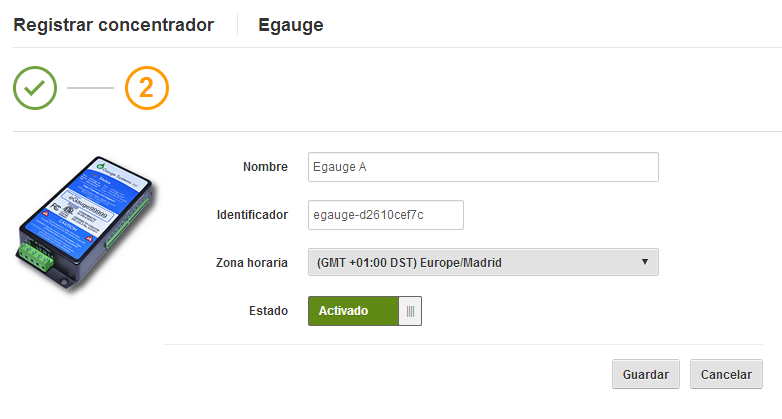The height and width of the screenshot is (419, 782).
Task: Click the green checkmark completed step icon
Action: [x=35, y=88]
